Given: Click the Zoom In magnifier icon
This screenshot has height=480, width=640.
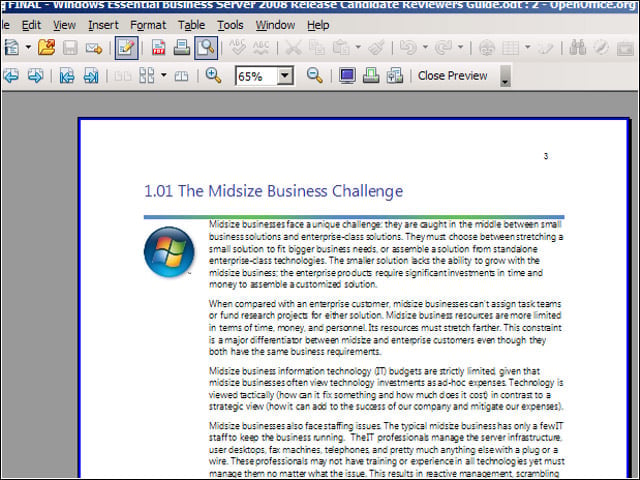Looking at the screenshot, I should point(213,76).
